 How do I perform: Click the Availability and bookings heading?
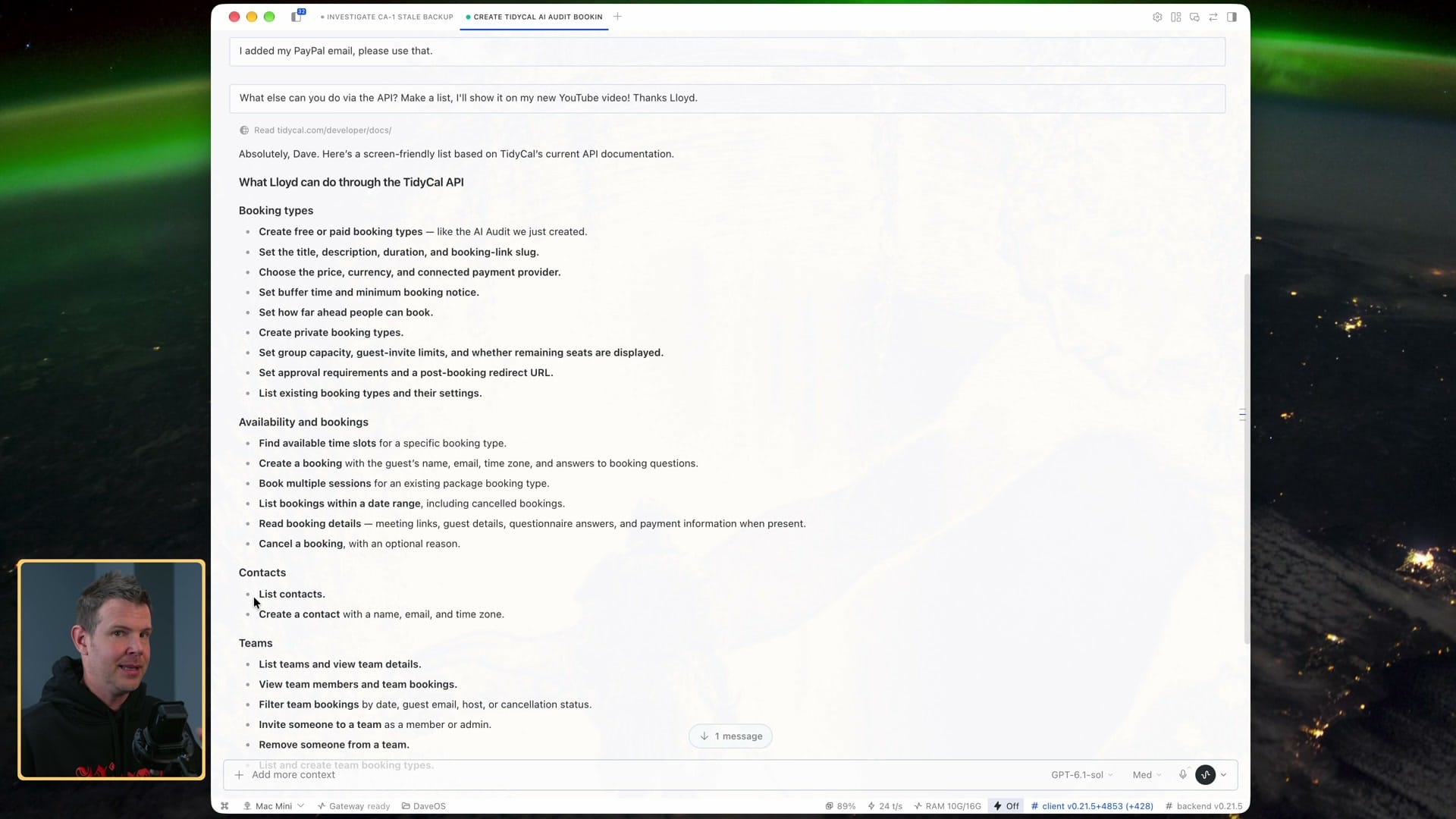[x=303, y=422]
